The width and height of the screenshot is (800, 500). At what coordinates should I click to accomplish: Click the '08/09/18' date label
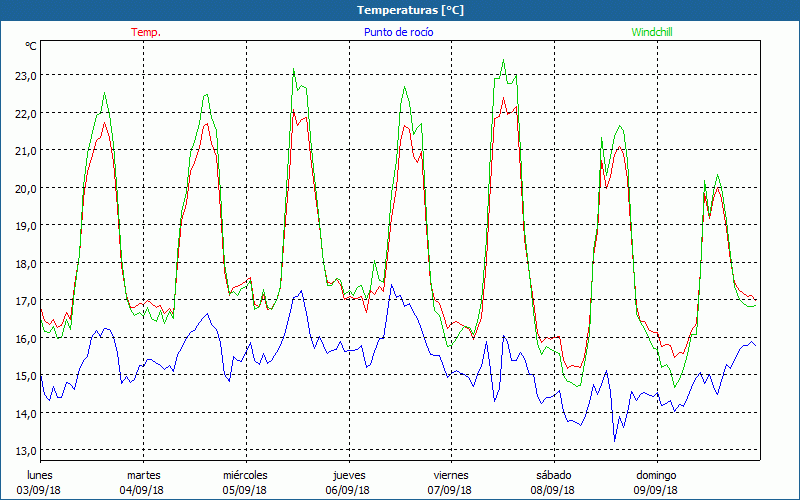553,490
